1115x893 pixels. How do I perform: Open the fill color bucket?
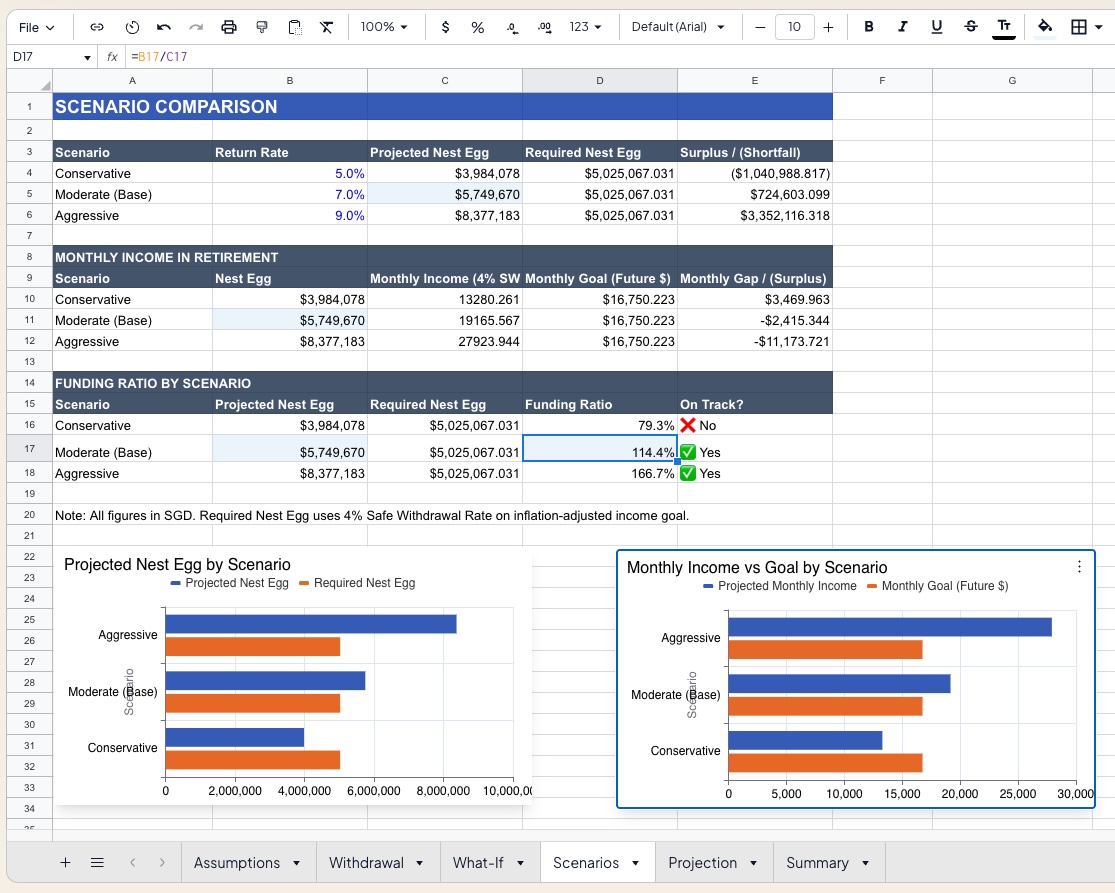1045,28
